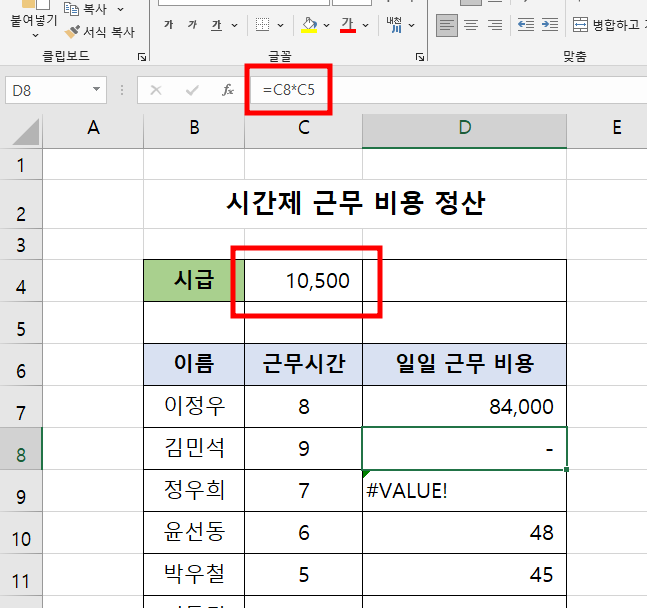Screen dimensions: 647x608
Task: Click cell showing value 45
Action: pos(464,575)
